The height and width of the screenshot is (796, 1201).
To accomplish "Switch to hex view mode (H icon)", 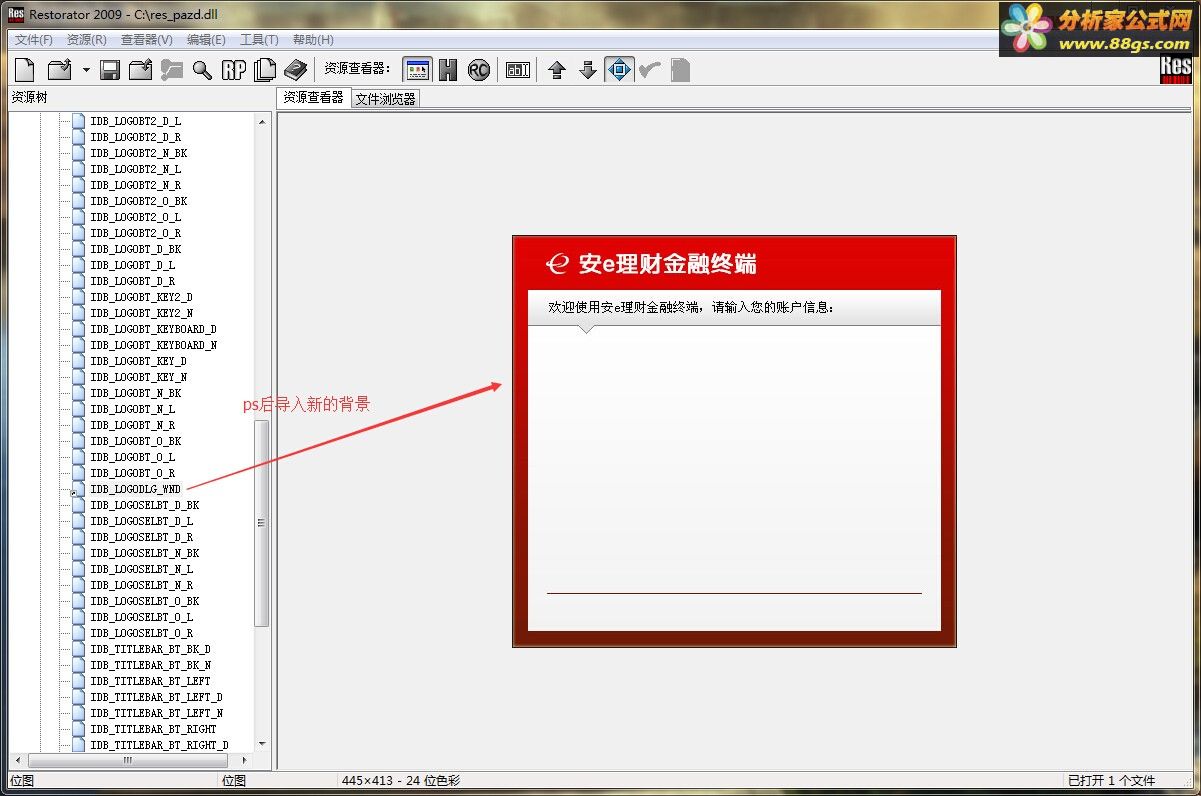I will 448,70.
